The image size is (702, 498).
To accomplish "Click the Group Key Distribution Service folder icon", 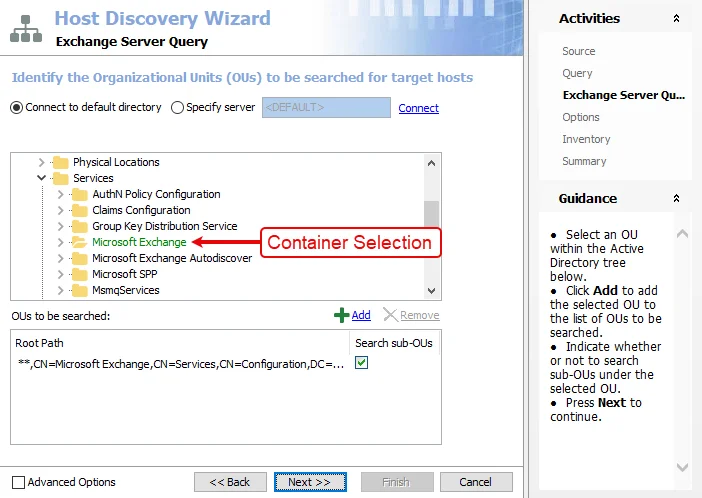I will (x=80, y=226).
